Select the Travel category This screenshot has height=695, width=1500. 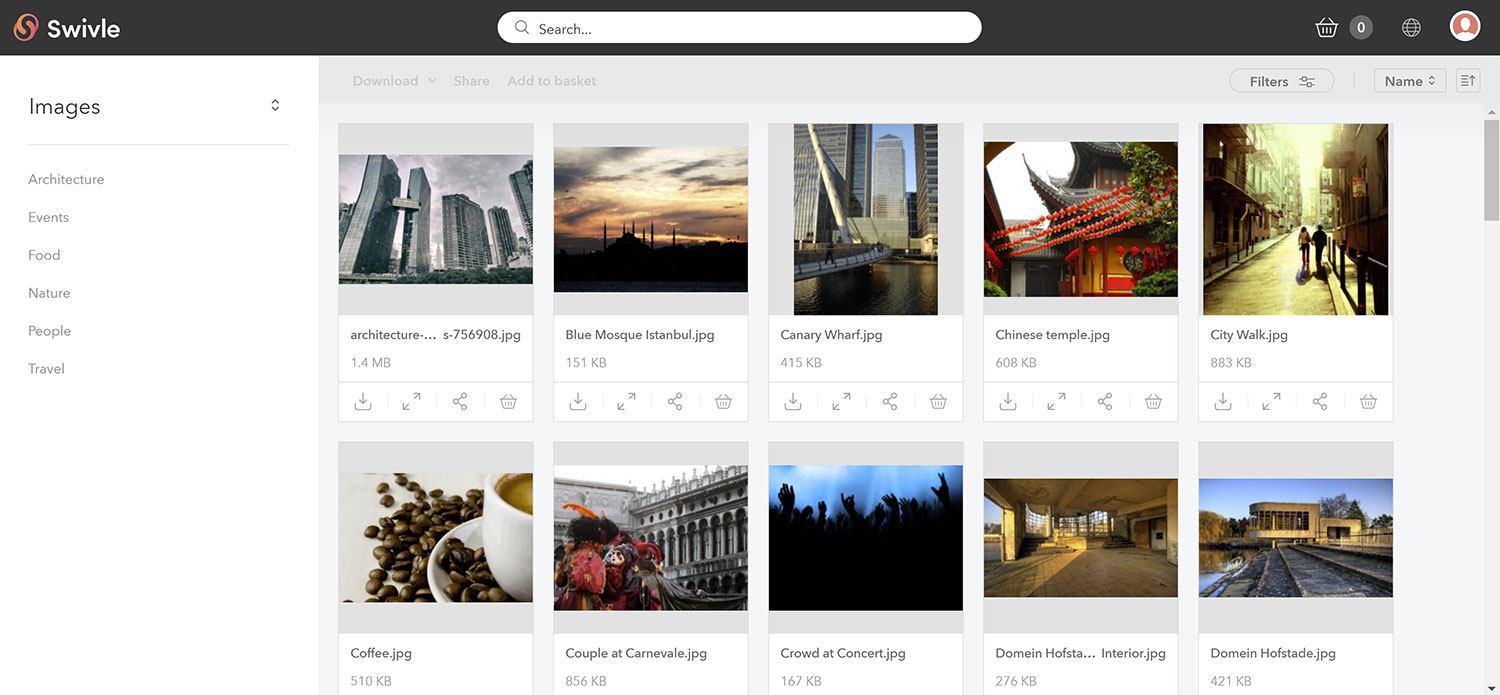click(x=46, y=368)
